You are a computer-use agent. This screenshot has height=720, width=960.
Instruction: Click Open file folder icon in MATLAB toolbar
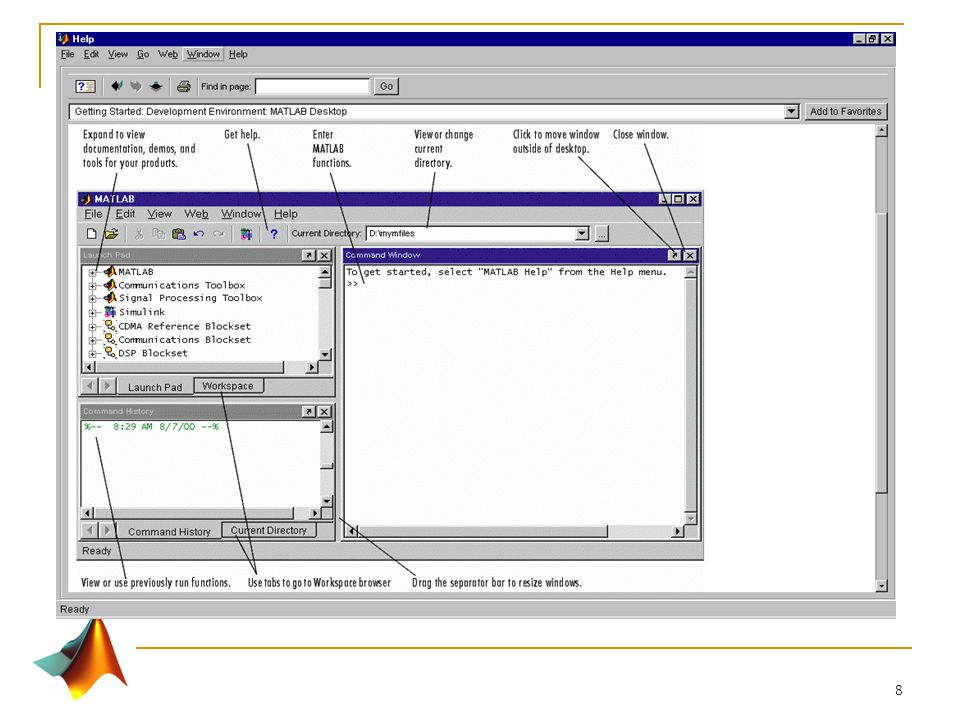(111, 234)
